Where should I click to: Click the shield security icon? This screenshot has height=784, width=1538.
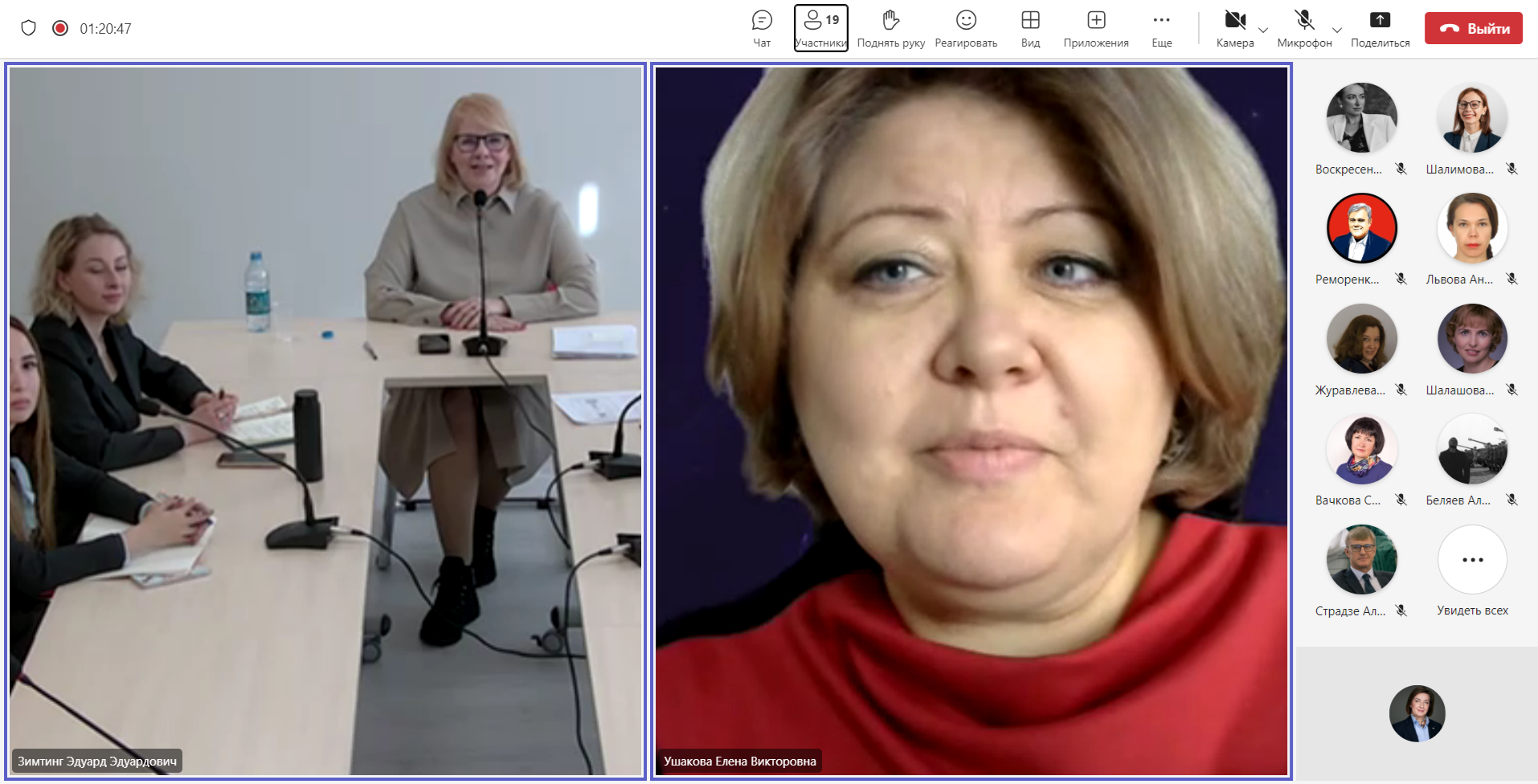(29, 28)
